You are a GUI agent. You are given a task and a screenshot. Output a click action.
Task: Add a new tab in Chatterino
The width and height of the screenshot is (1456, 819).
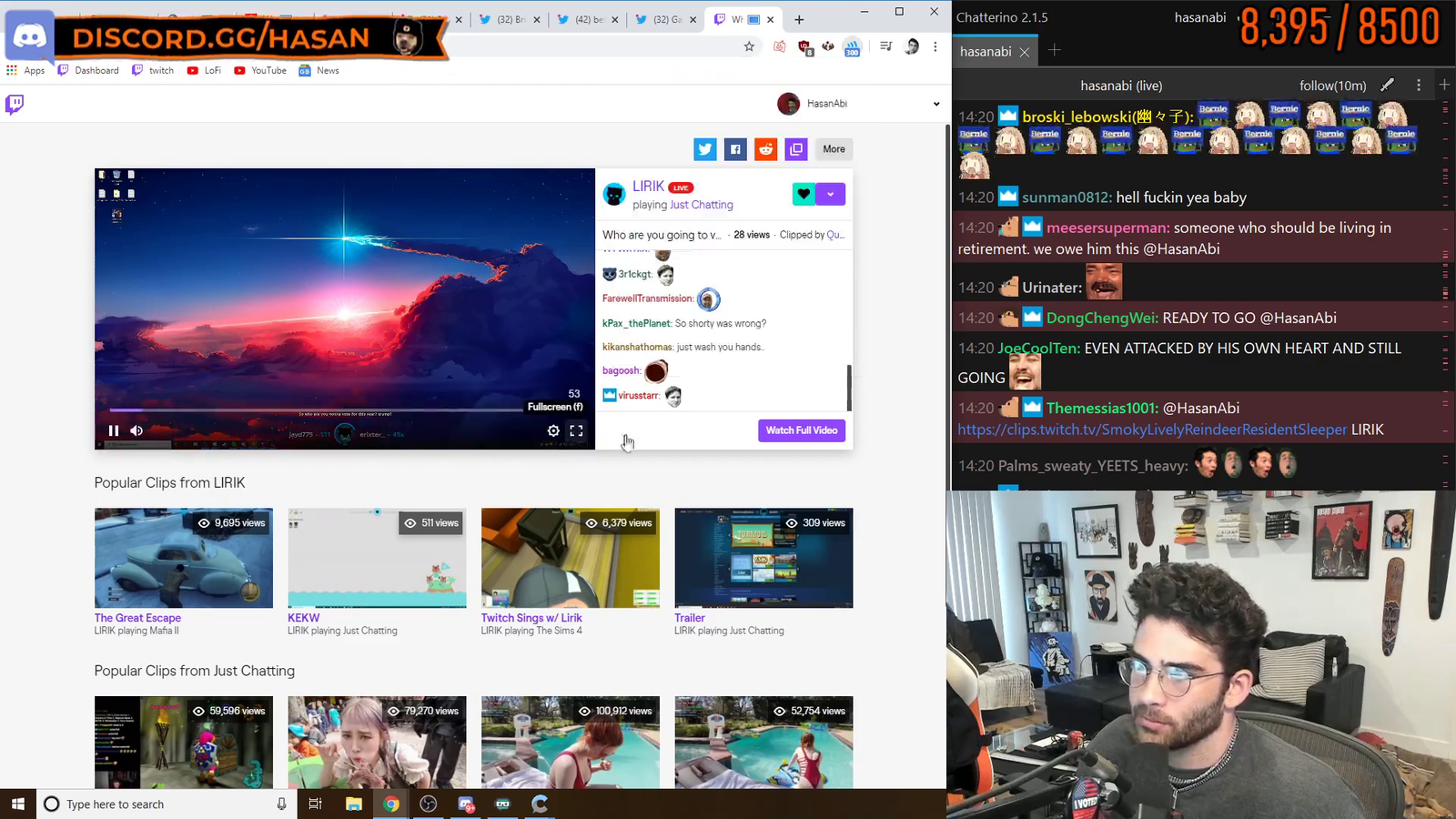tap(1055, 50)
